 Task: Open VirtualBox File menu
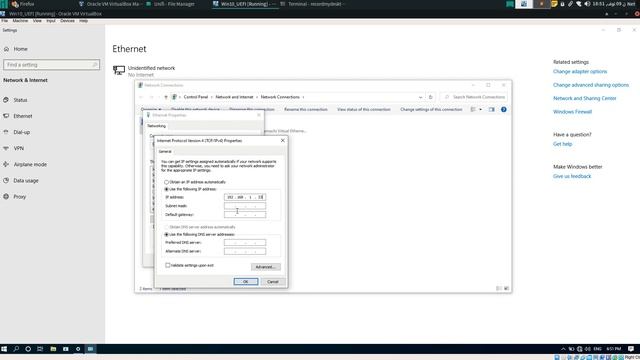[4, 21]
